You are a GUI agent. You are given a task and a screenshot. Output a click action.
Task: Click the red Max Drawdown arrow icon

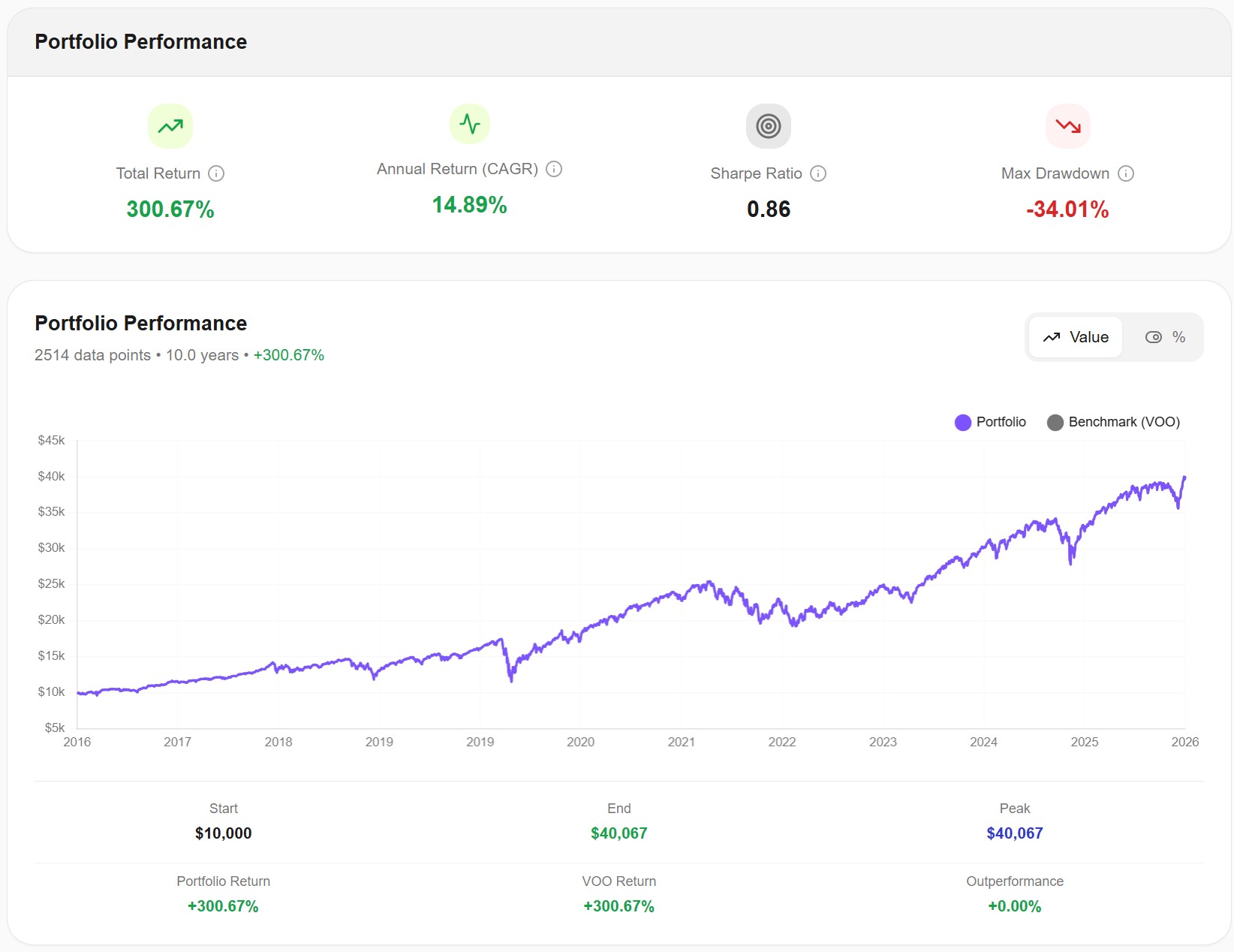click(x=1067, y=125)
